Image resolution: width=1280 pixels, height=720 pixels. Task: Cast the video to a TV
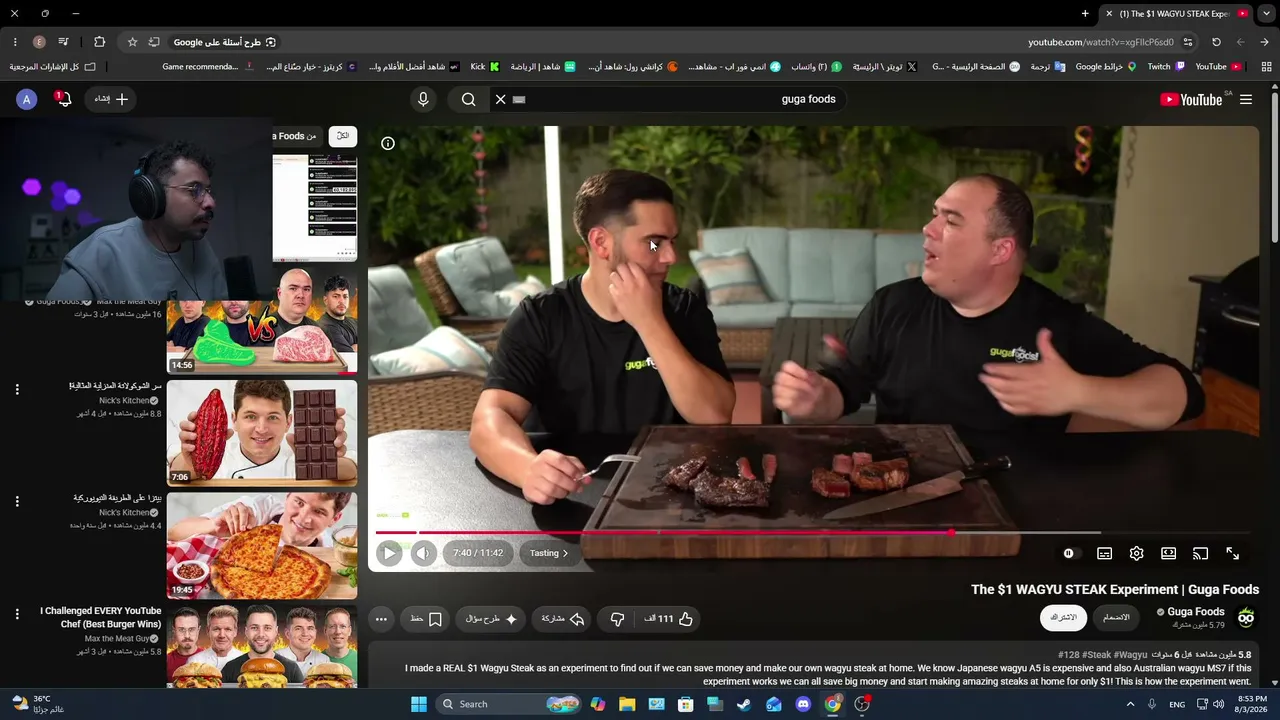click(1200, 553)
